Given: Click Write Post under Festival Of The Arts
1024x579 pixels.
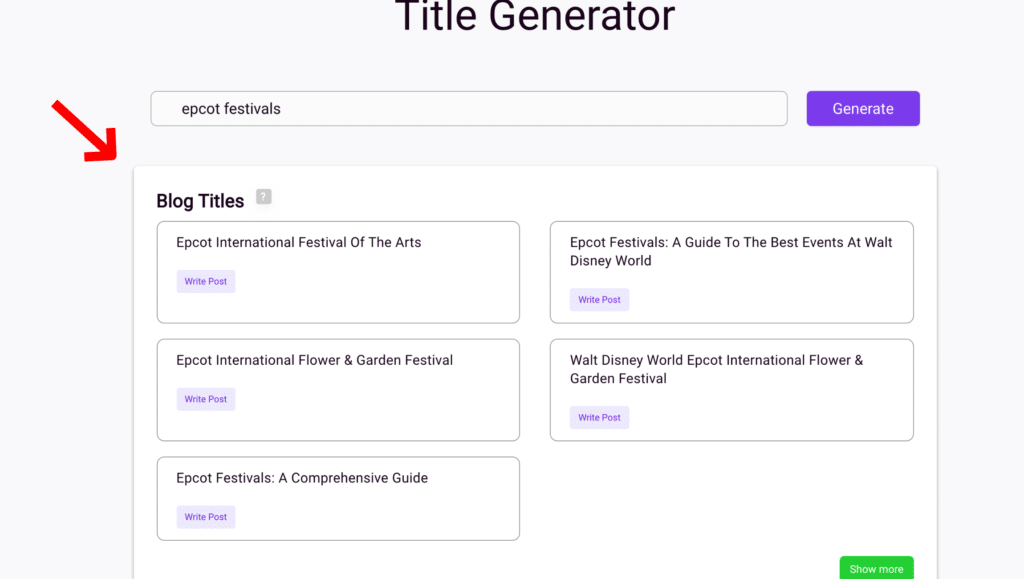Looking at the screenshot, I should [206, 281].
